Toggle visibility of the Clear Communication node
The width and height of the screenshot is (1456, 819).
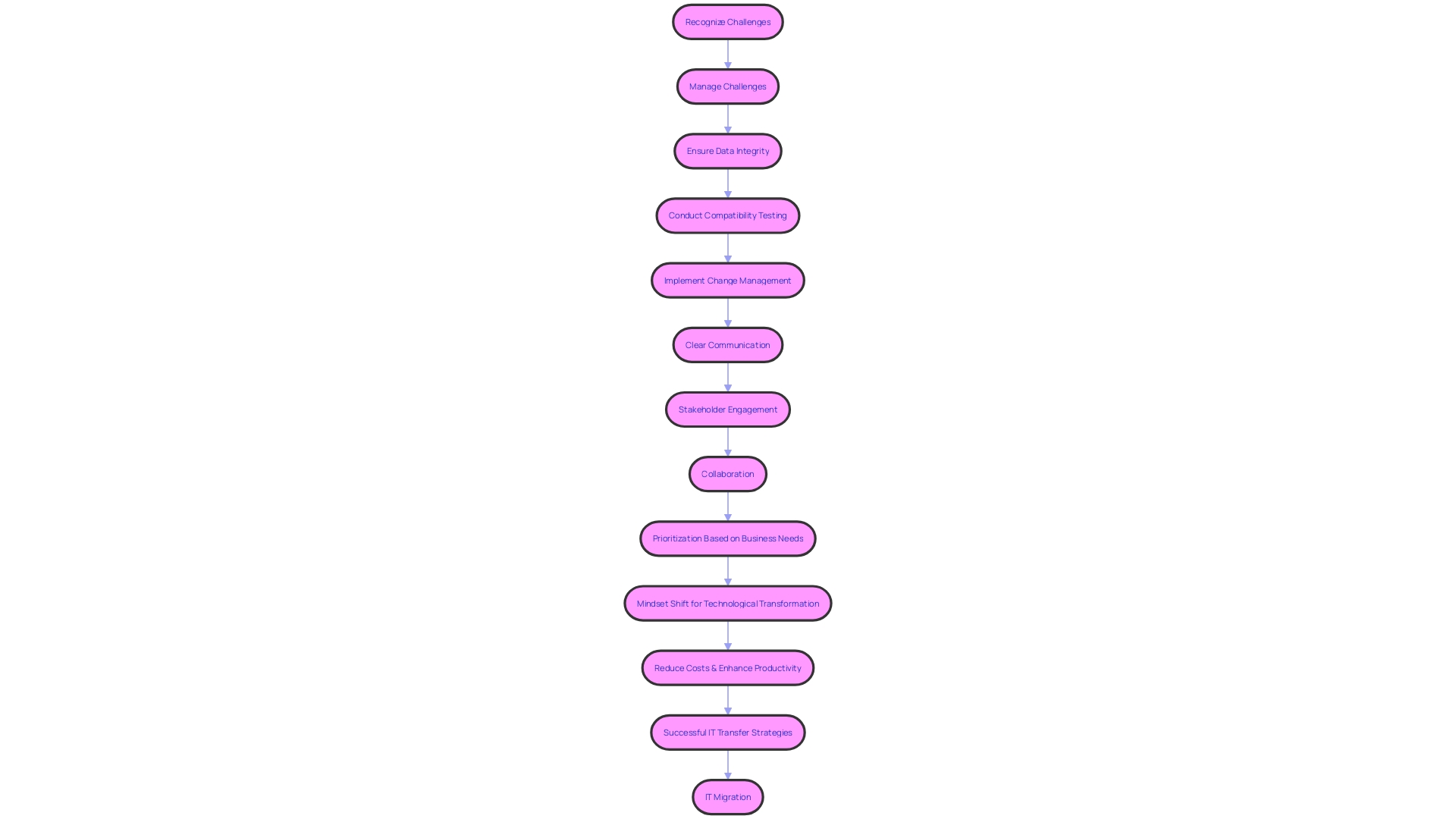pyautogui.click(x=727, y=344)
